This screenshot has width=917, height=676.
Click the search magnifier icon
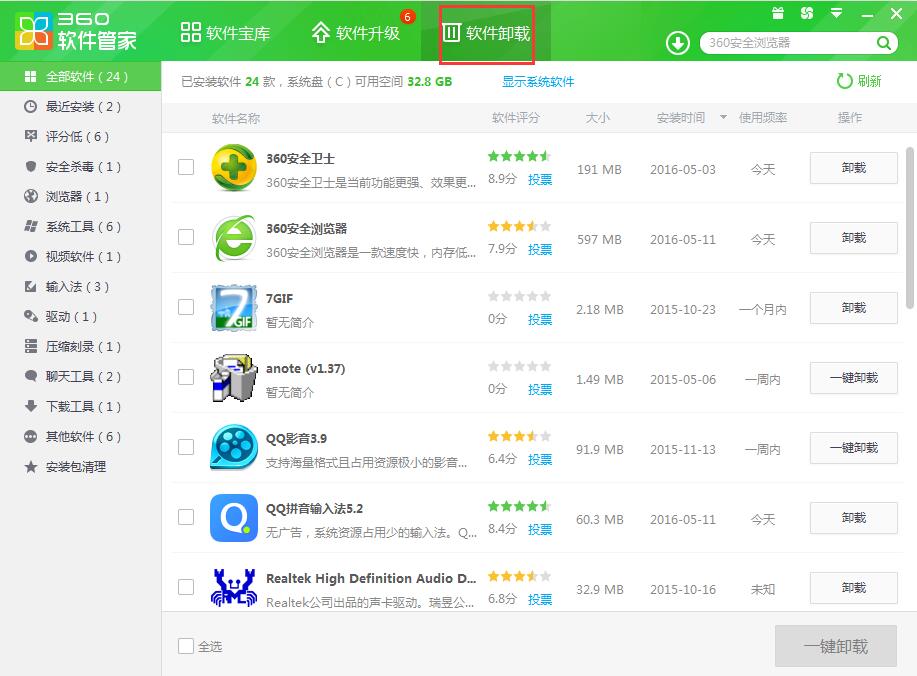coord(884,43)
